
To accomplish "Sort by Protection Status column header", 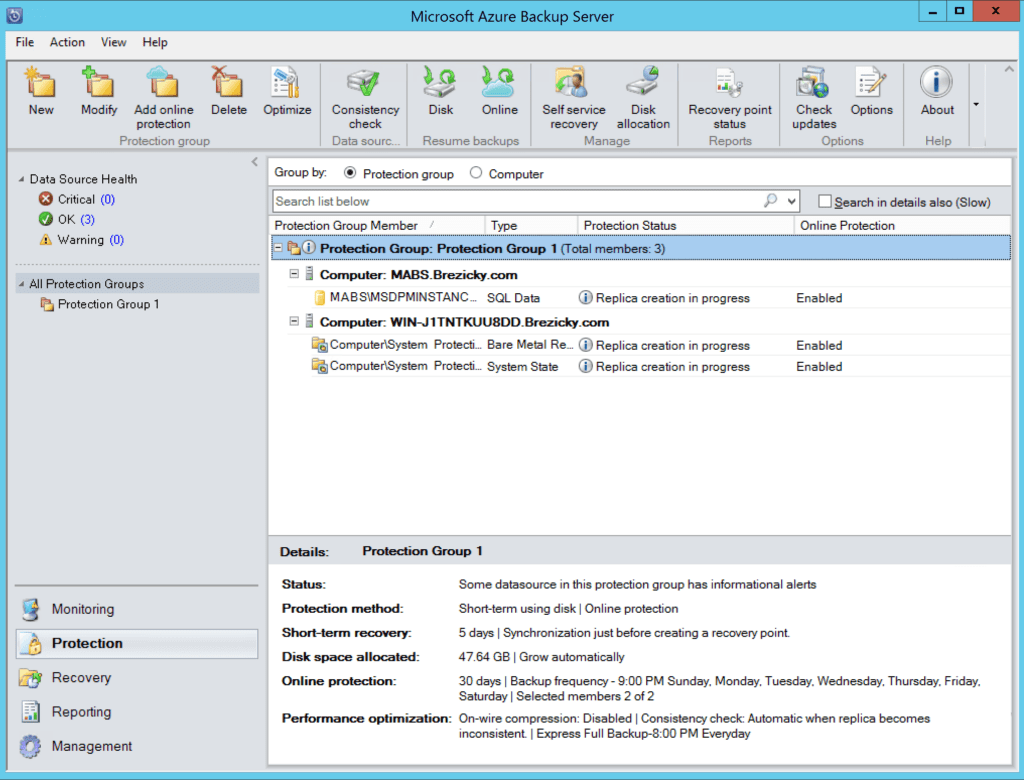I will [x=685, y=225].
